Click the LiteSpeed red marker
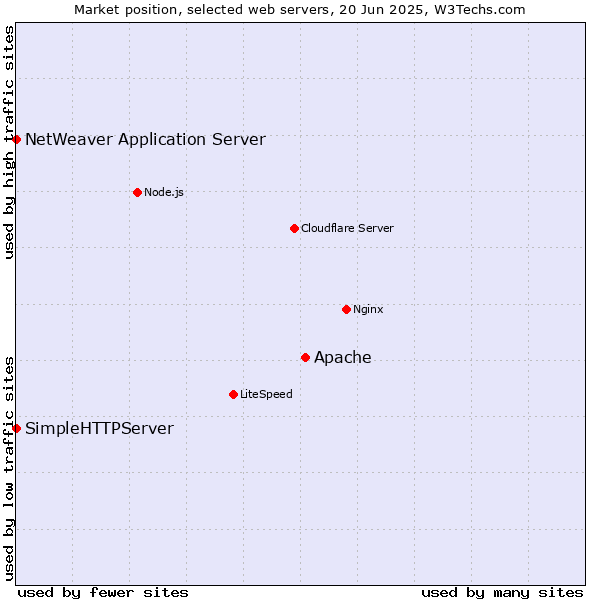The width and height of the screenshot is (600, 600). (x=233, y=394)
